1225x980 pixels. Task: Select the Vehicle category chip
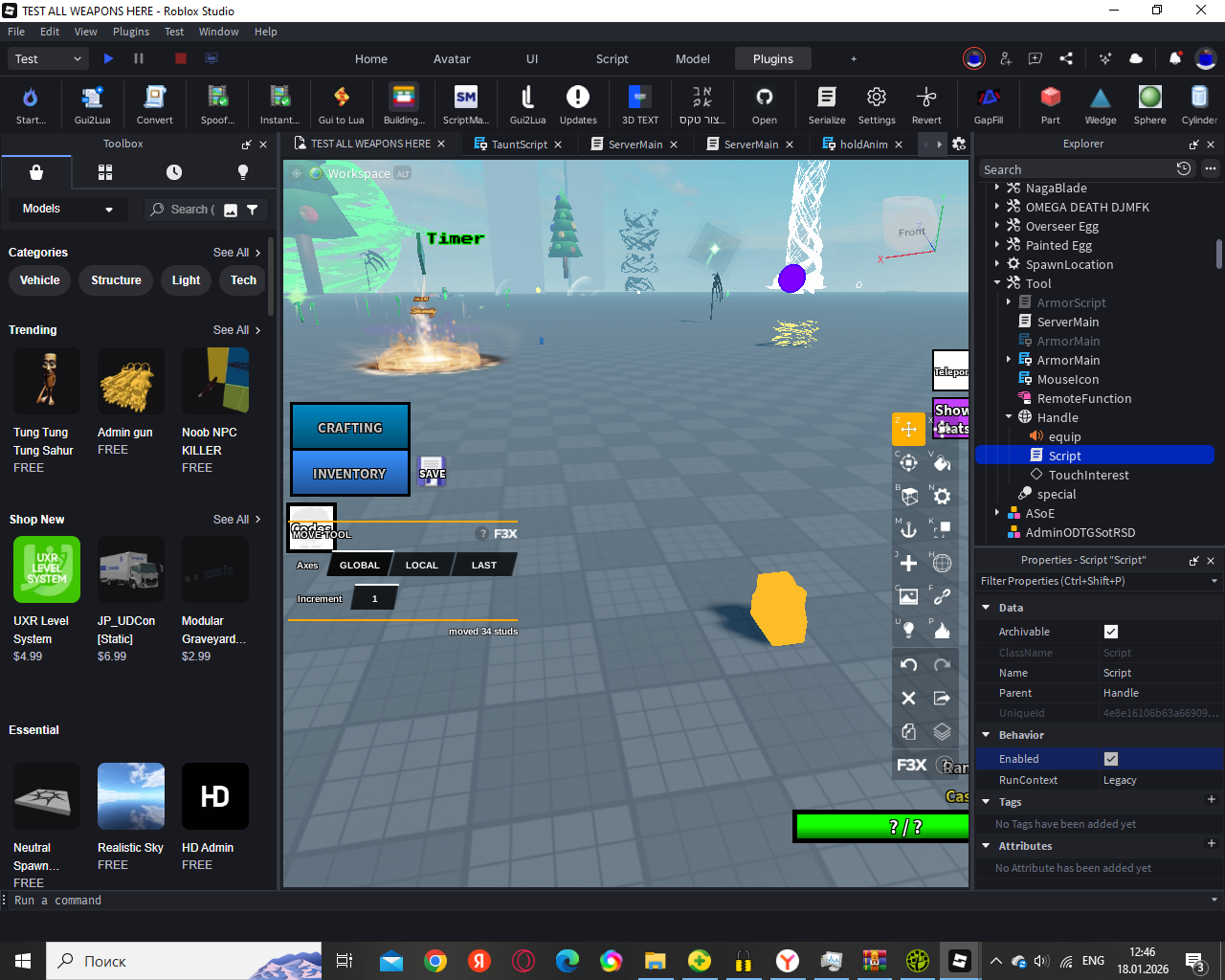tap(39, 280)
